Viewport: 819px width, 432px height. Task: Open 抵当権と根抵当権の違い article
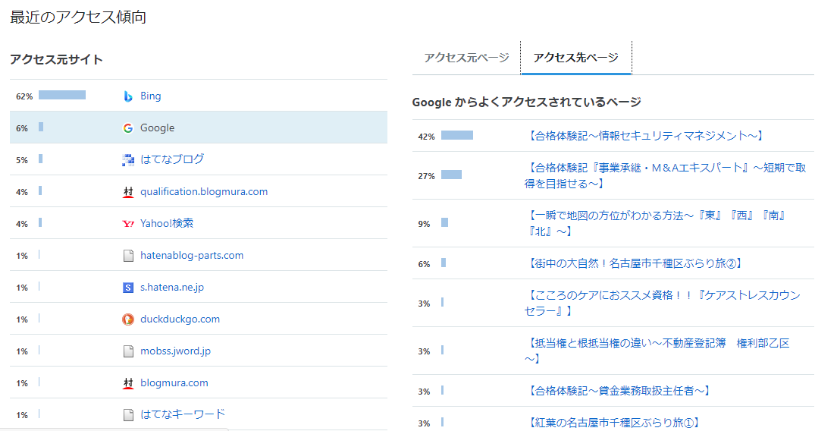coord(657,351)
